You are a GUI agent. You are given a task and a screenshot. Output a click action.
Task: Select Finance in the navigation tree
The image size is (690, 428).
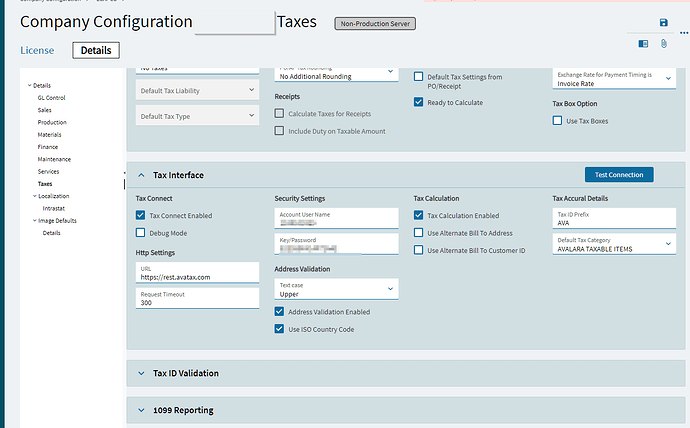pyautogui.click(x=48, y=147)
